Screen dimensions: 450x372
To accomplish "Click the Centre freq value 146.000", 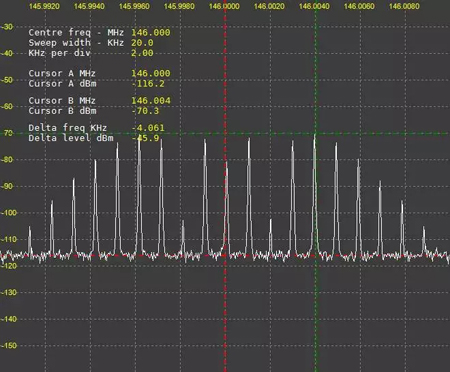I will (151, 33).
